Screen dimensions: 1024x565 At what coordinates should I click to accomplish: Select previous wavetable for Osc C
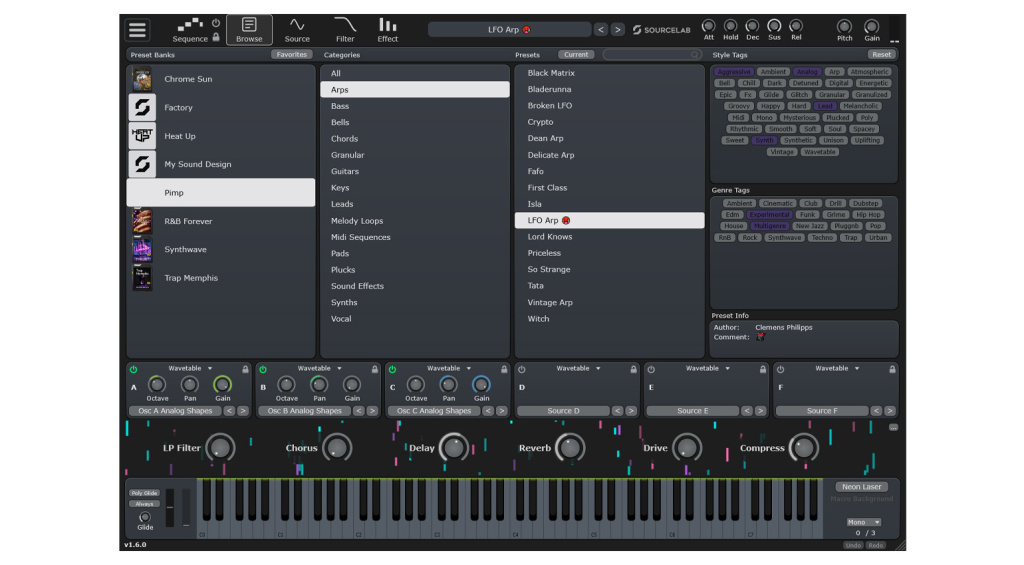click(488, 411)
